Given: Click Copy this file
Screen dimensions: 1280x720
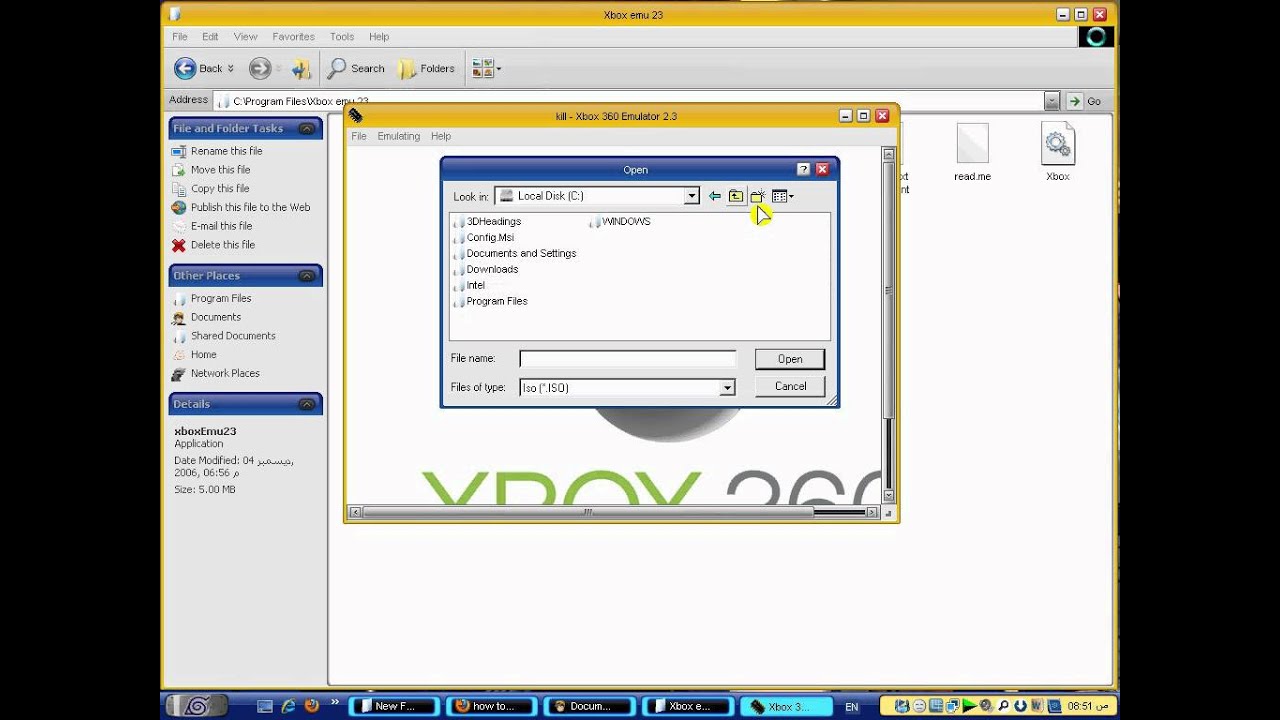Looking at the screenshot, I should click(220, 188).
